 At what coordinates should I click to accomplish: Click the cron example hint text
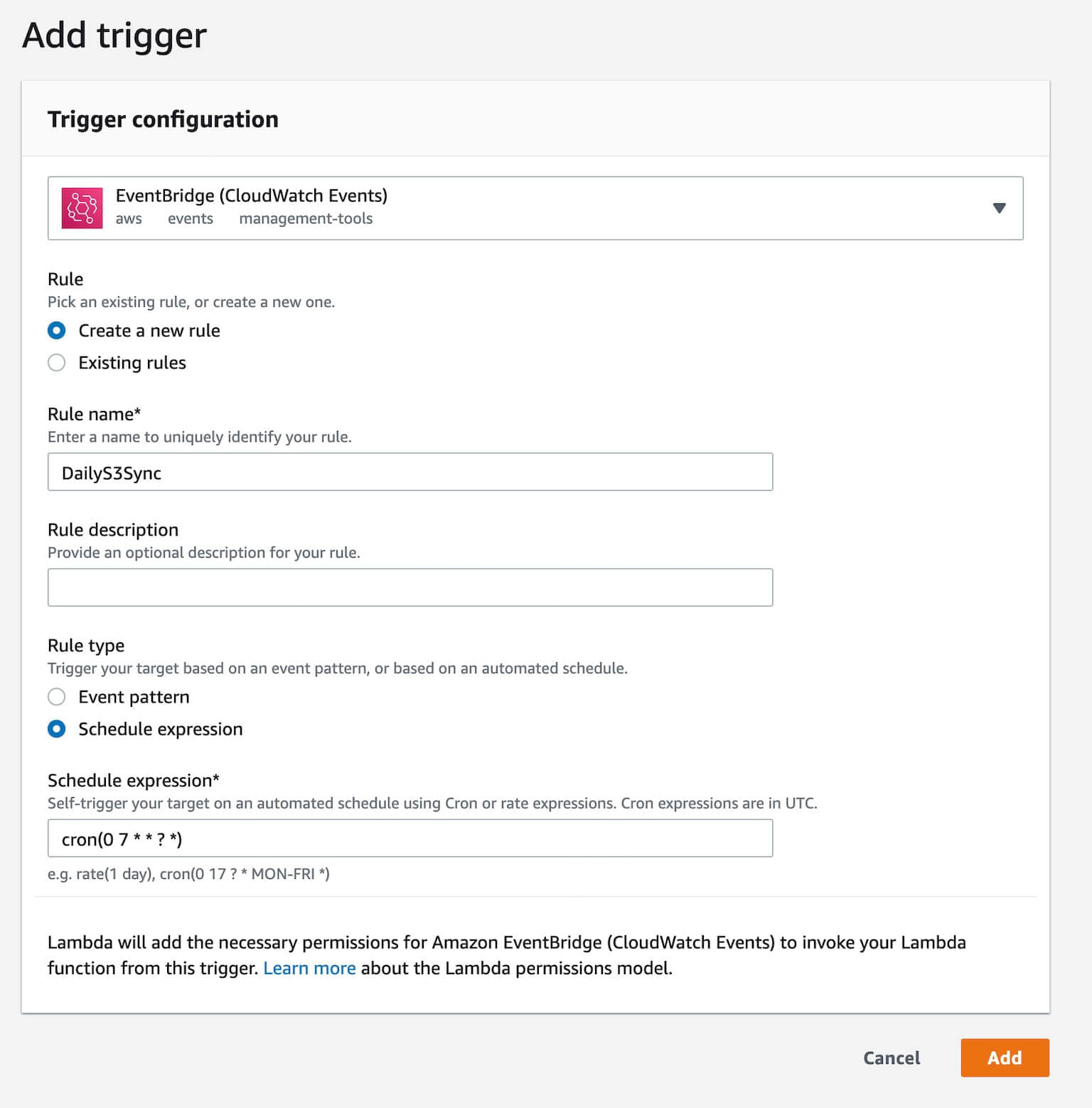188,874
